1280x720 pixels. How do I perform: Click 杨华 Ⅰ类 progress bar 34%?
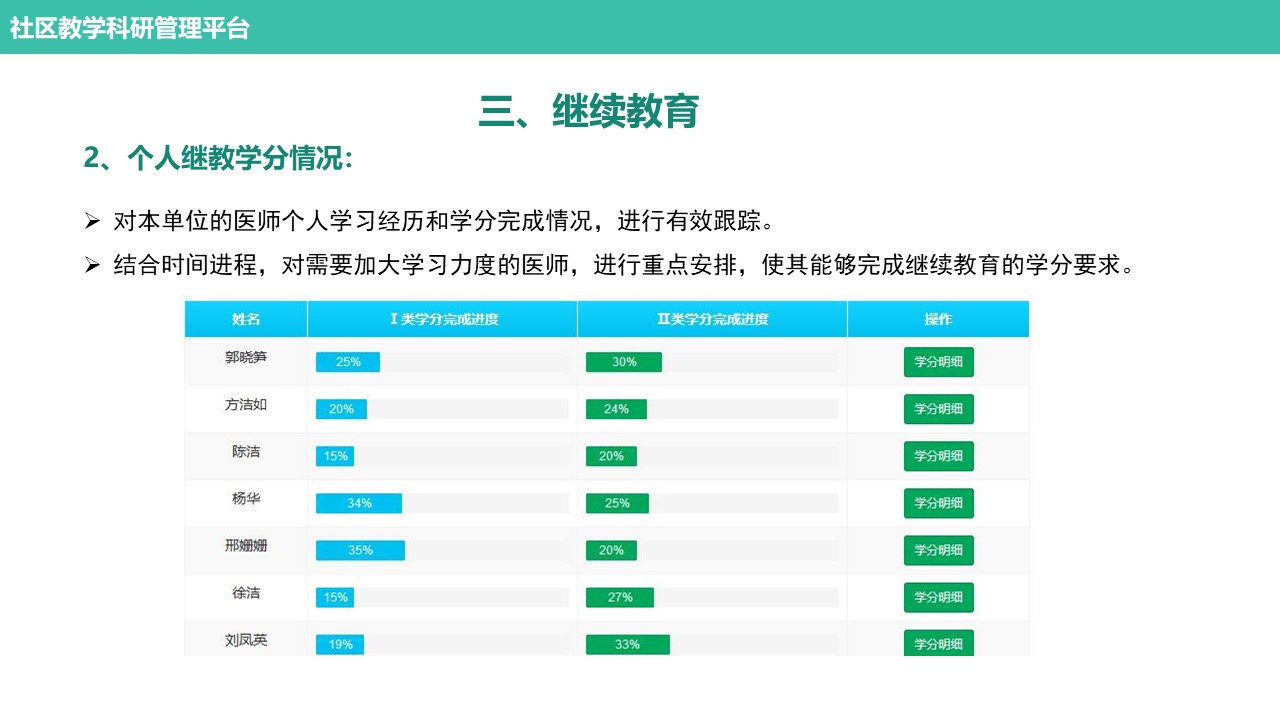tap(359, 503)
